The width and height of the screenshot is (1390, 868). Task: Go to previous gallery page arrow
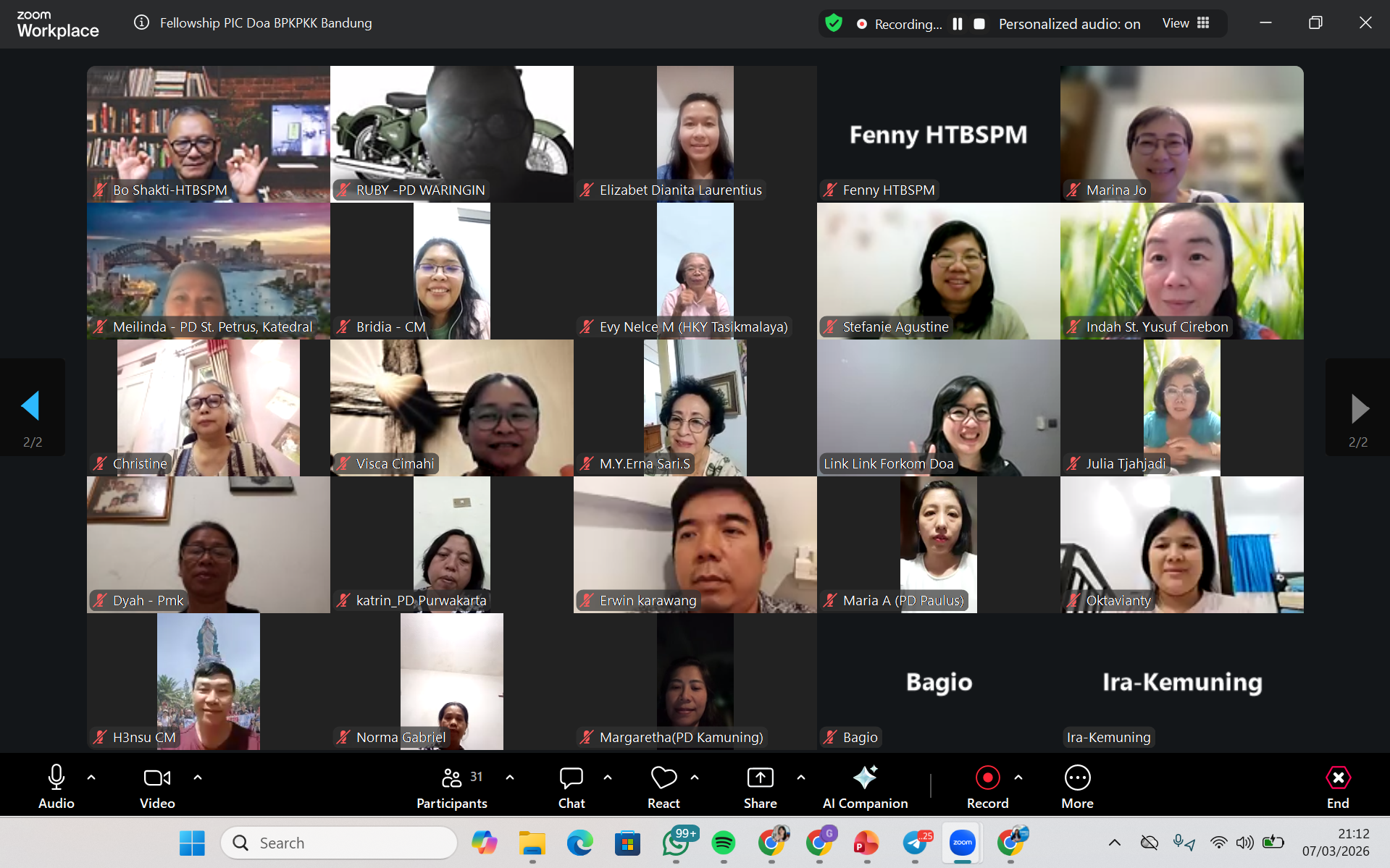point(31,406)
